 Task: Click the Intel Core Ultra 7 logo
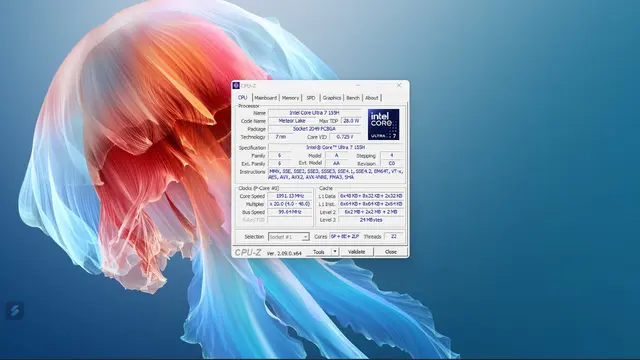tap(383, 124)
